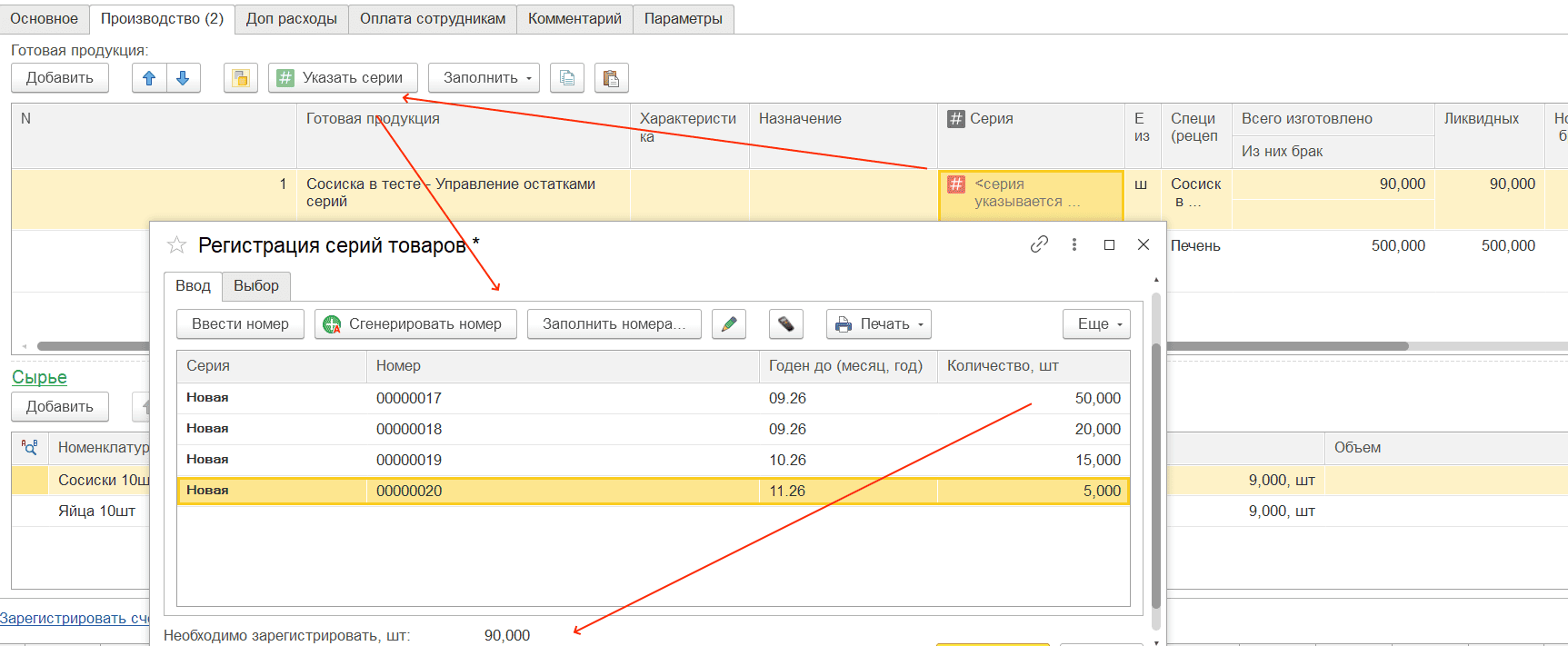Copy link to the series registration form
Screen dimensions: 1568x646
tap(1039, 244)
